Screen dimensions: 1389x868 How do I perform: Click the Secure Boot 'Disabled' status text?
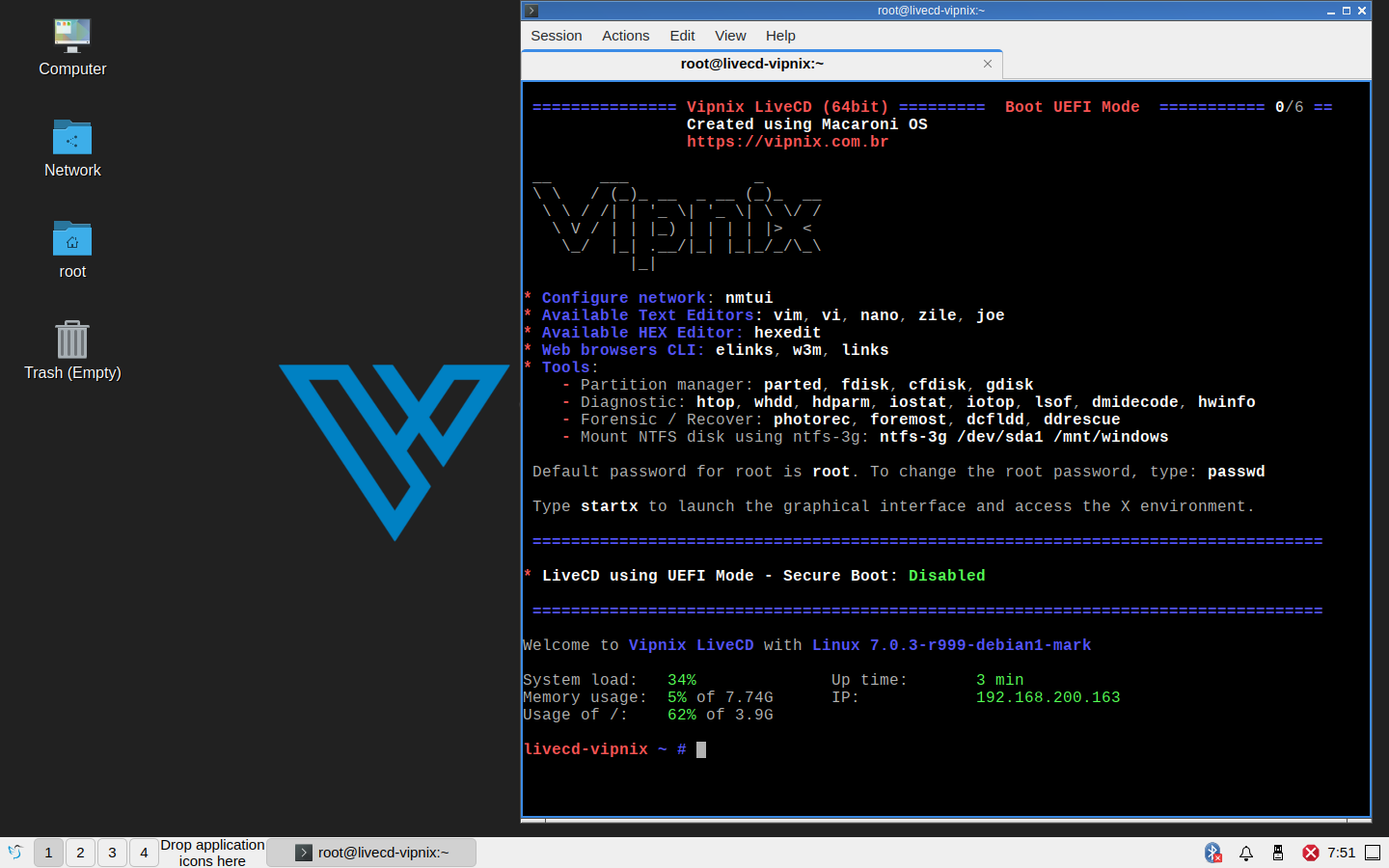[x=946, y=576]
